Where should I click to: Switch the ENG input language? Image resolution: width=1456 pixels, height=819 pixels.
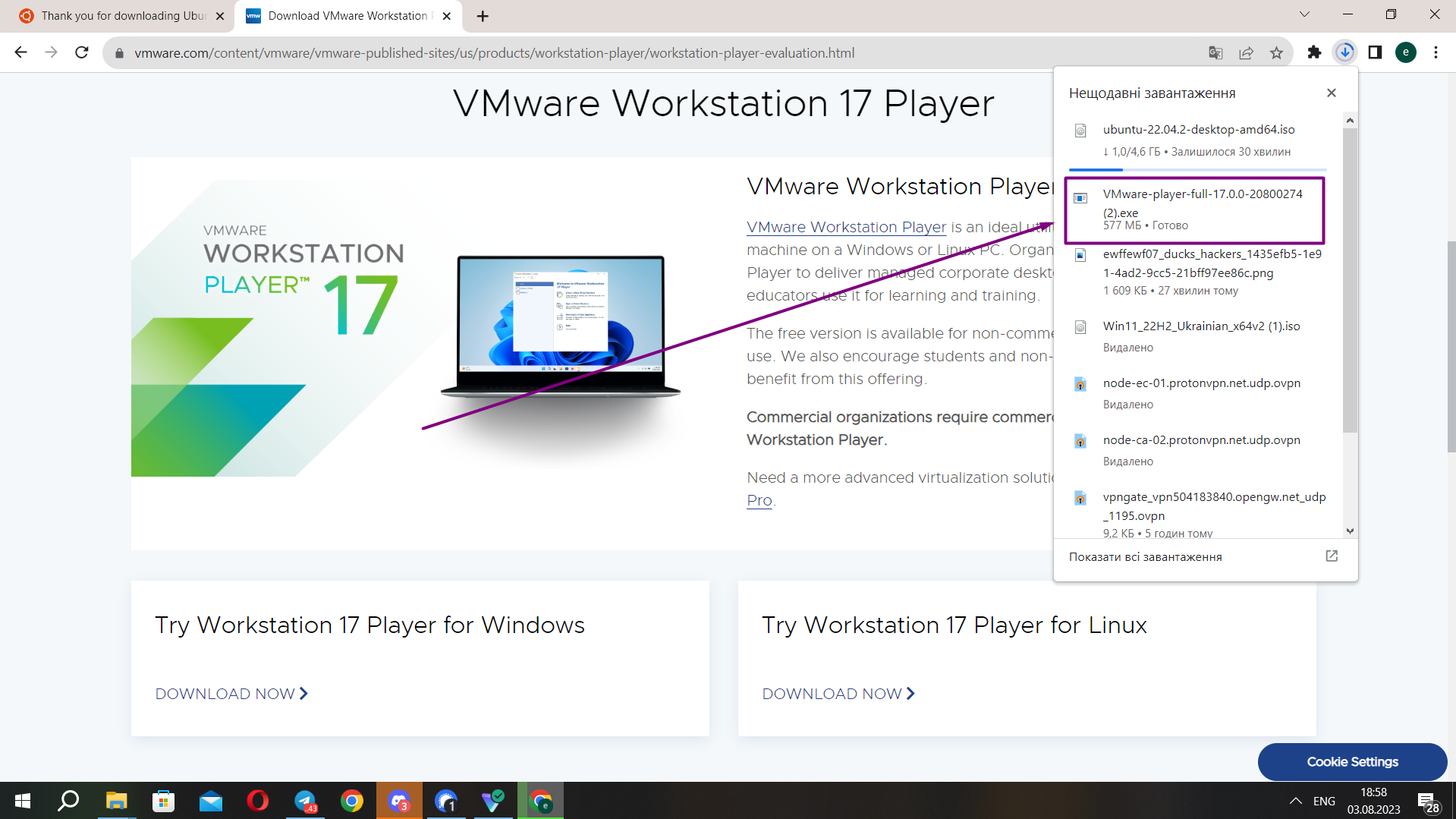click(x=1324, y=801)
